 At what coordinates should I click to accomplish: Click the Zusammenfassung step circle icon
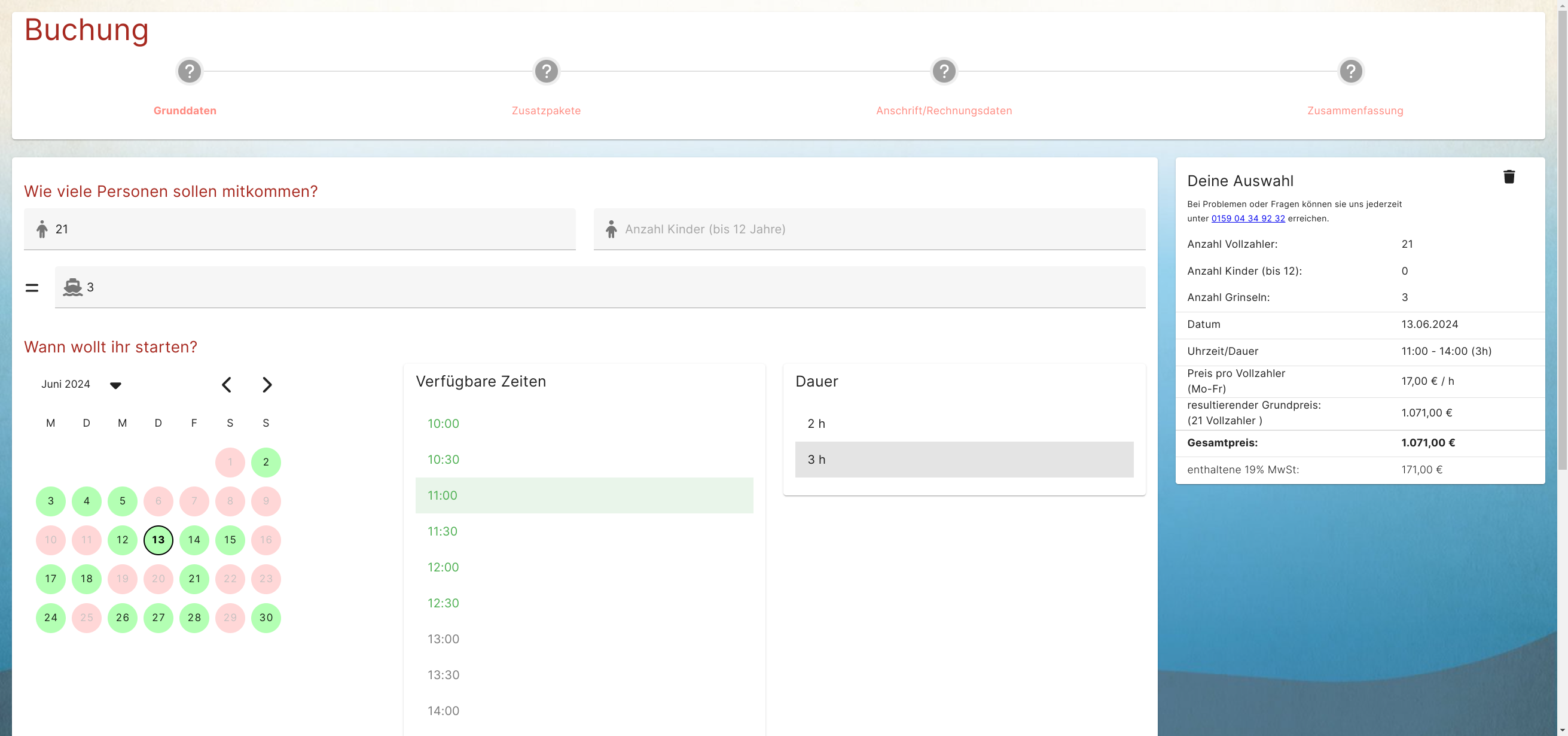click(1350, 71)
